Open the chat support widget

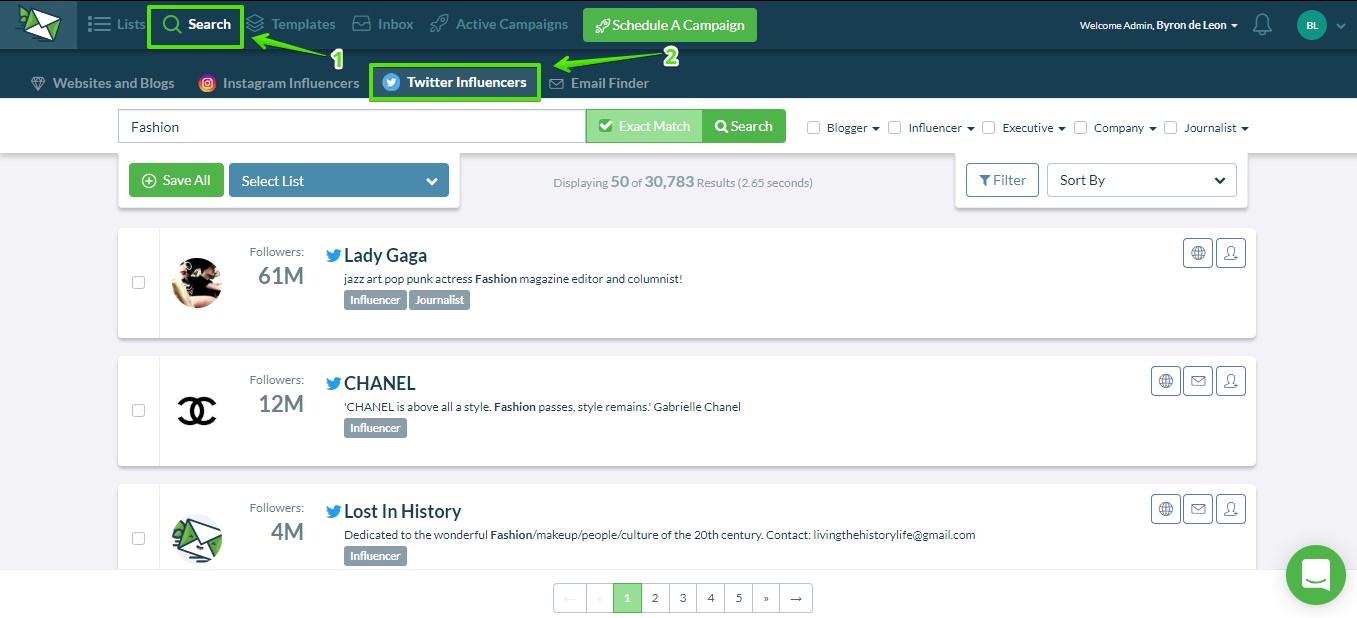(x=1316, y=575)
